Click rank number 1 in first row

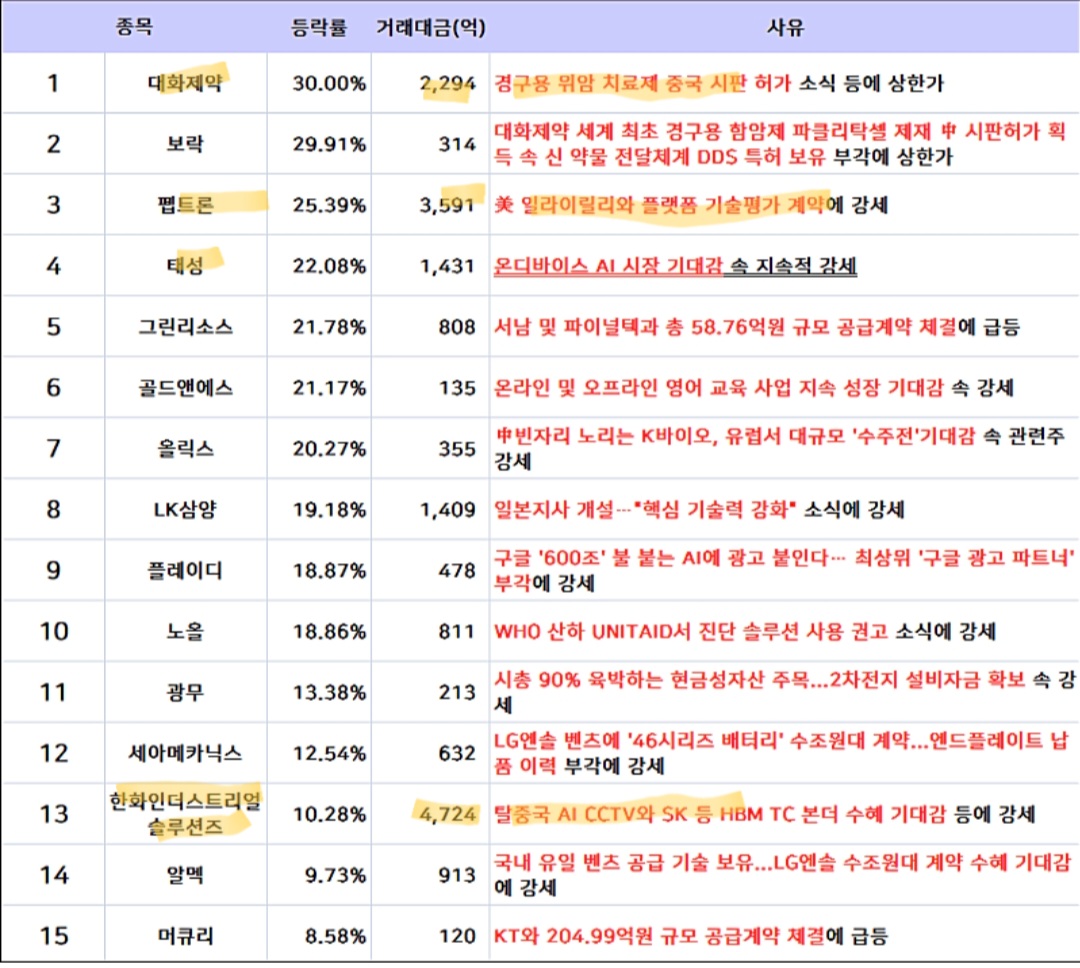pyautogui.click(x=52, y=83)
